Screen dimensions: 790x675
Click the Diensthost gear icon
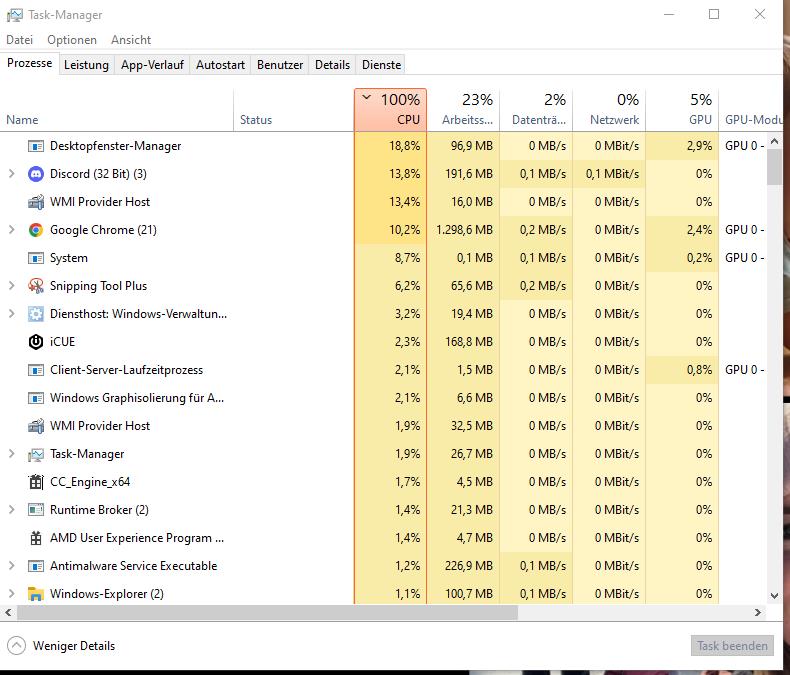pyautogui.click(x=36, y=314)
